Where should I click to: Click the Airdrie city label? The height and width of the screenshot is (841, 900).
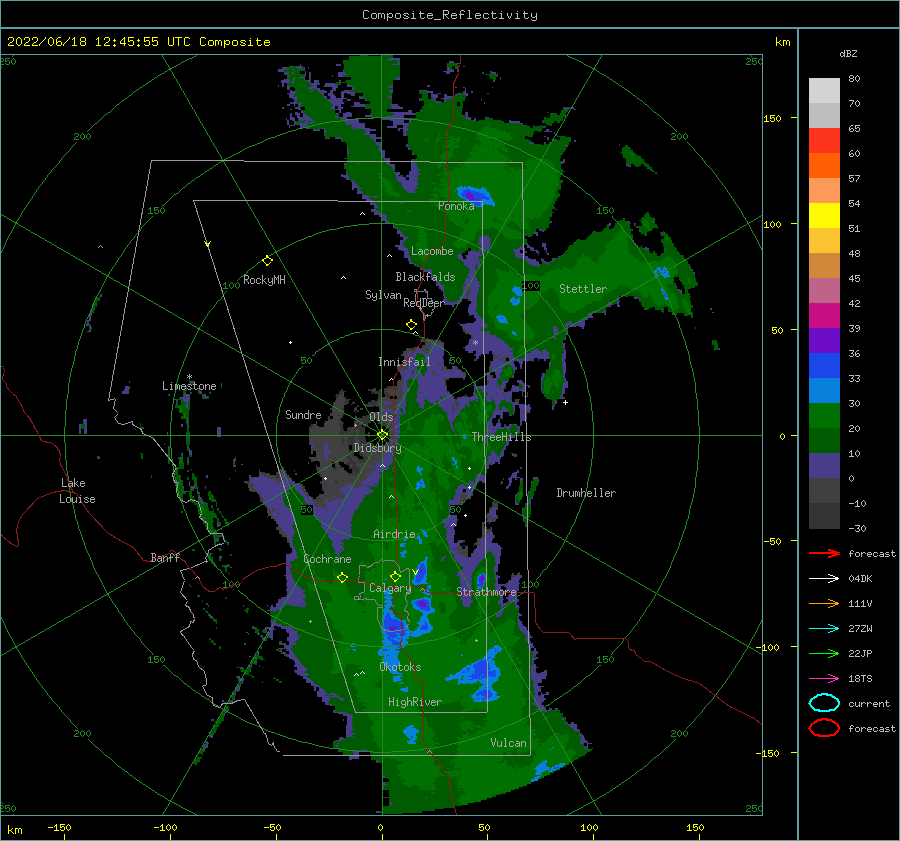pos(394,534)
